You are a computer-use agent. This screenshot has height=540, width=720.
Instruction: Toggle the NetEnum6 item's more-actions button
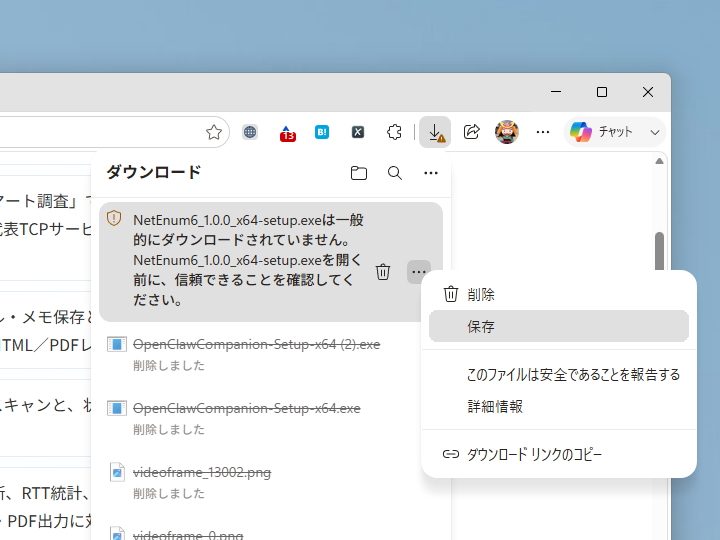pyautogui.click(x=418, y=272)
